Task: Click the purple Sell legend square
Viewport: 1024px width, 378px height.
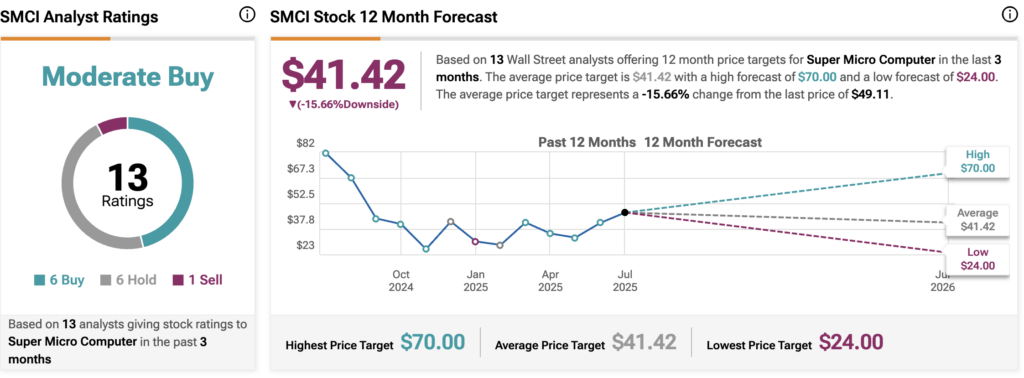Action: 178,280
